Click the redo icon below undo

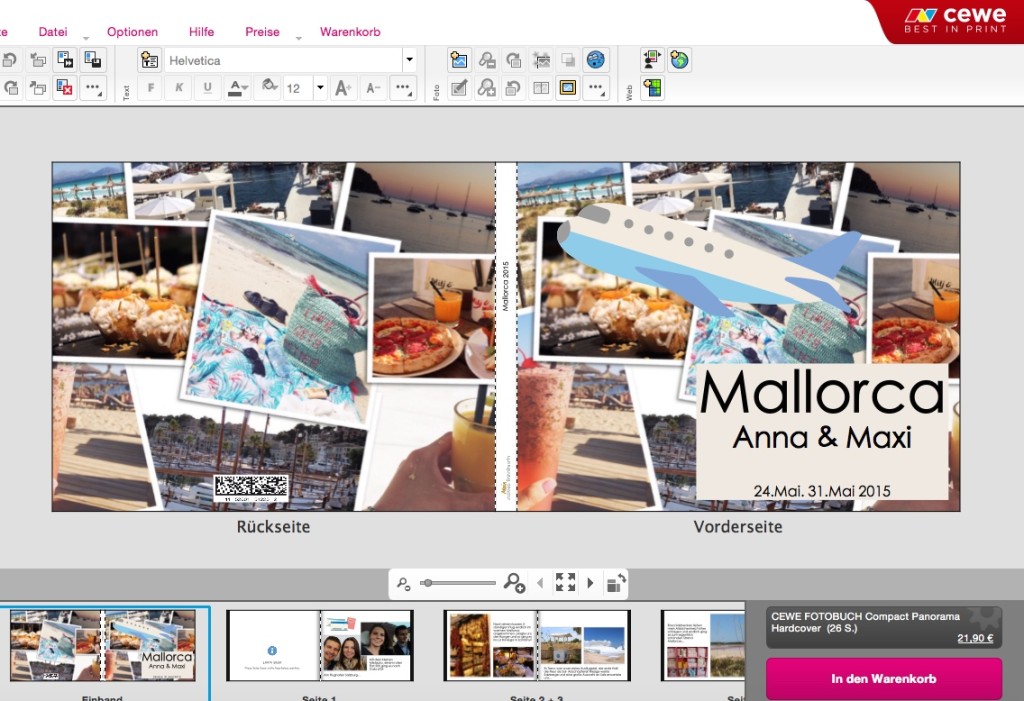10,88
